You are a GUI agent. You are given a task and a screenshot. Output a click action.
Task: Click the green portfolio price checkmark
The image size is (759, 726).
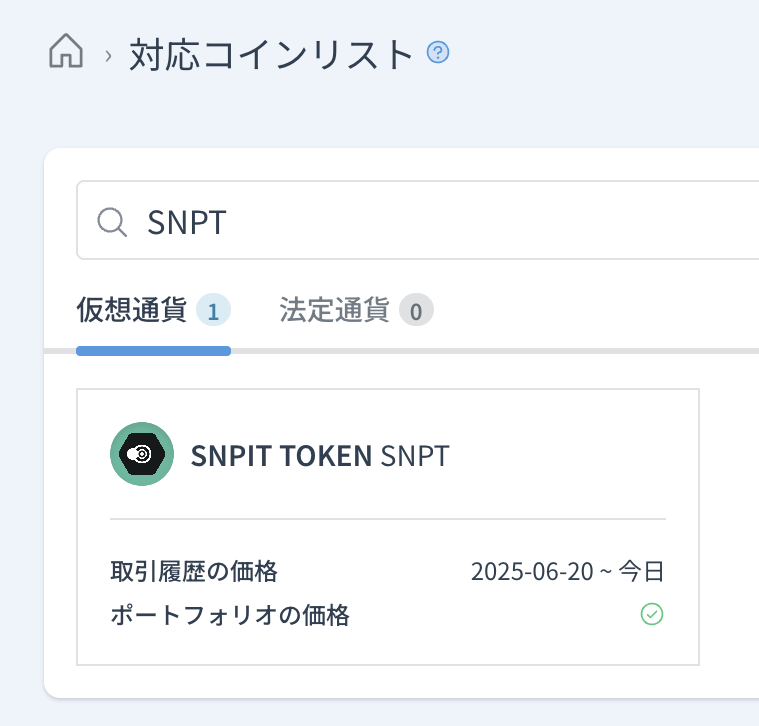coord(652,615)
